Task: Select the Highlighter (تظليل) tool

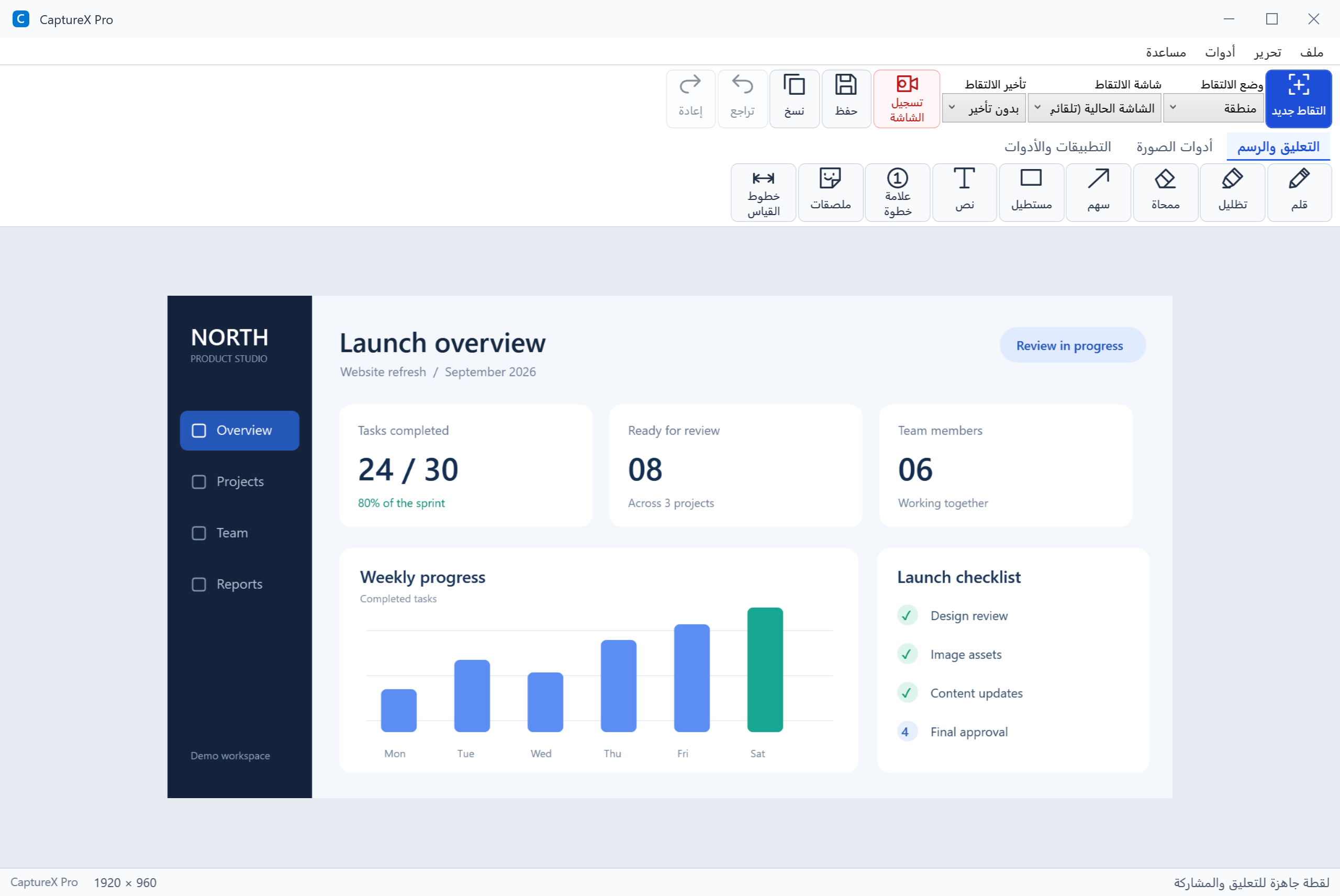Action: coord(1232,192)
